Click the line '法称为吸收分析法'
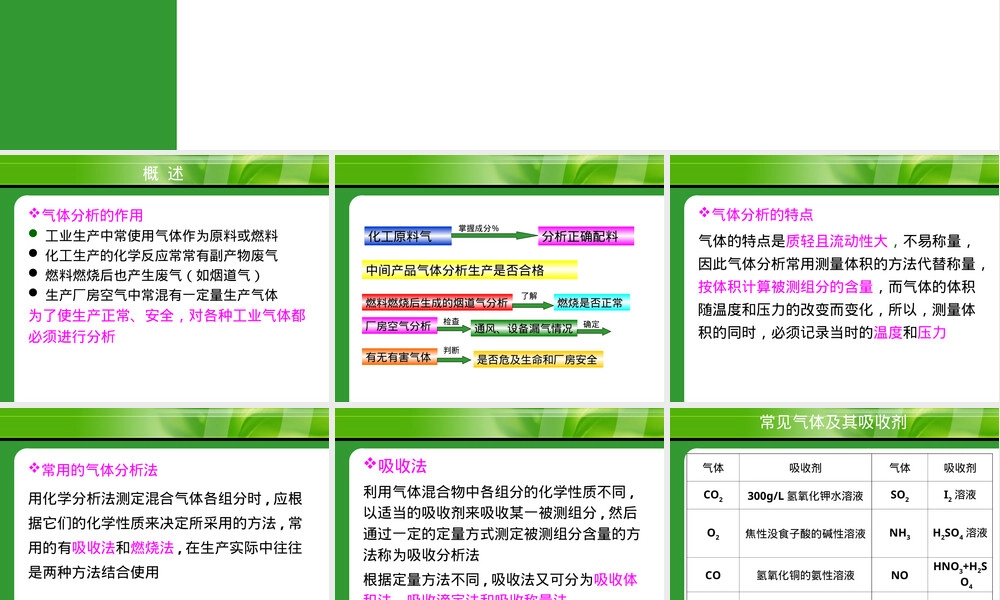Screen dimensions: 1000x600 coord(422,555)
